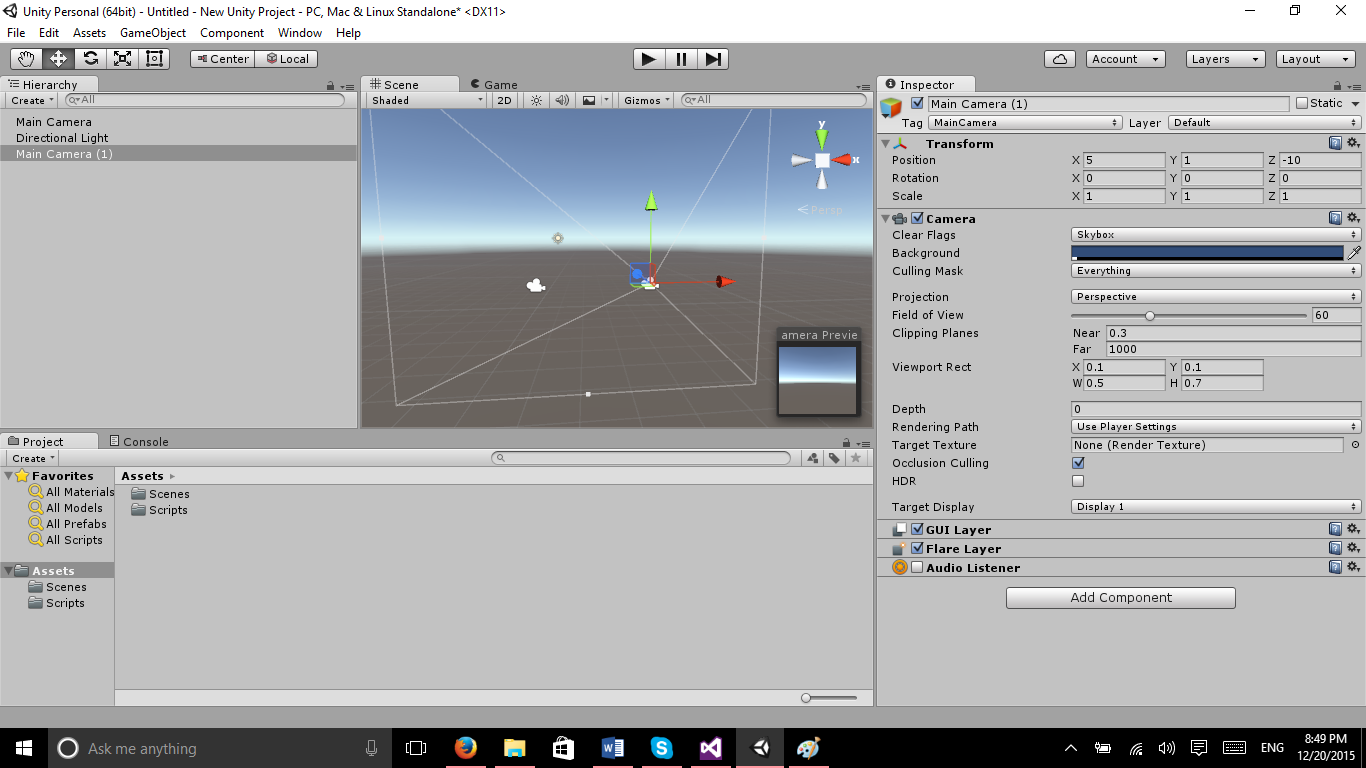Click the Step frame button
This screenshot has width=1366, height=768.
713,59
